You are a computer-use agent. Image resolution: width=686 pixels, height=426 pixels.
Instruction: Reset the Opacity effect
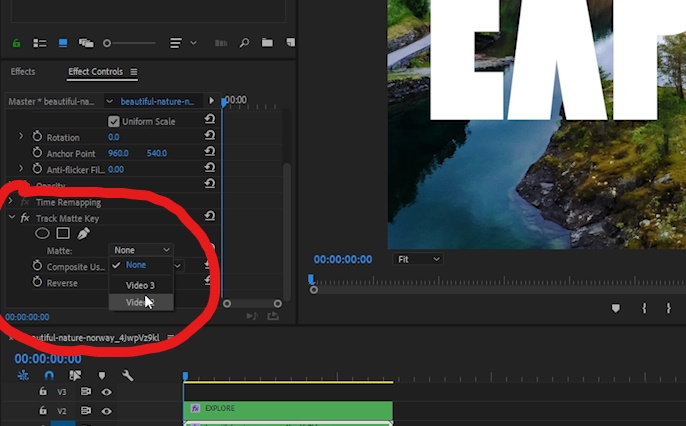pyautogui.click(x=210, y=183)
